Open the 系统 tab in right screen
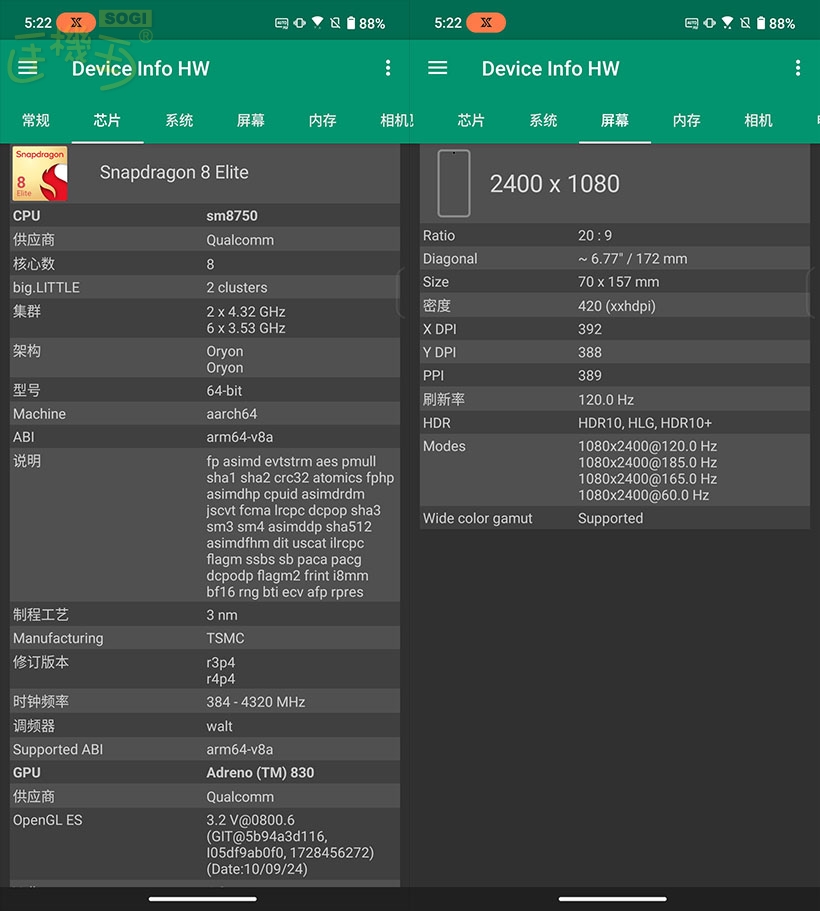The image size is (820, 911). click(543, 120)
